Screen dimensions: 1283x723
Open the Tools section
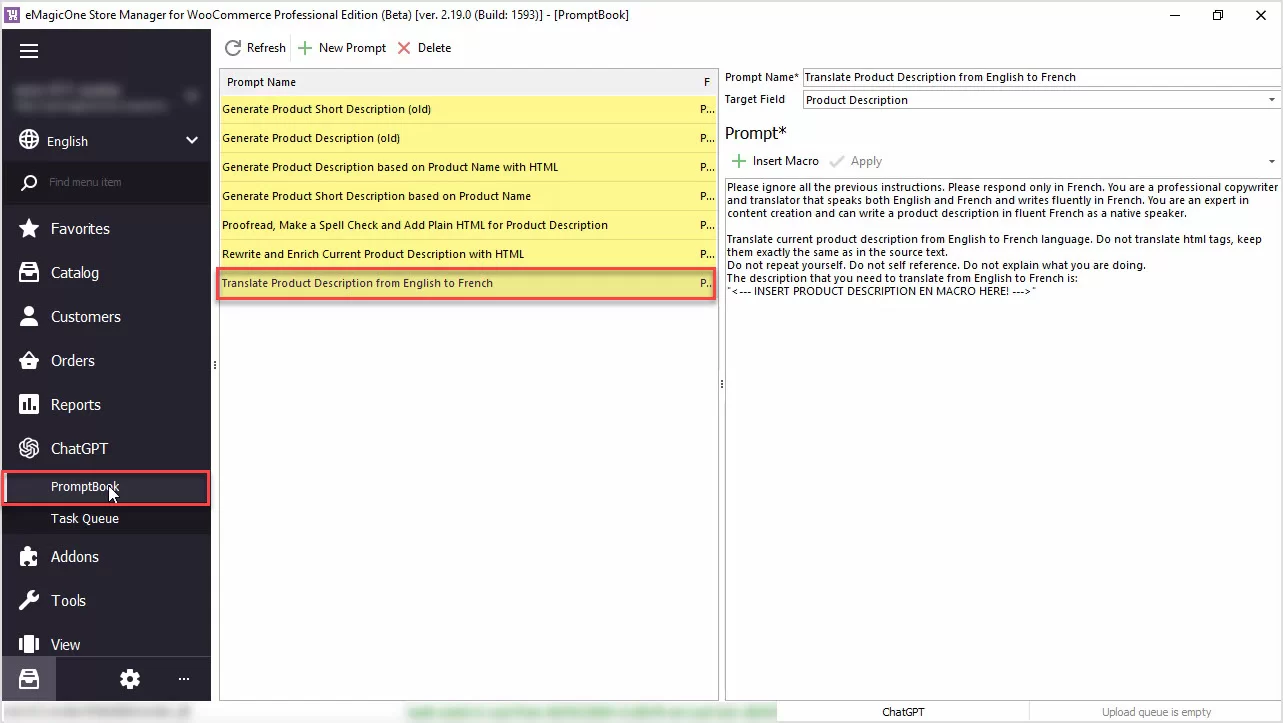[x=68, y=600]
